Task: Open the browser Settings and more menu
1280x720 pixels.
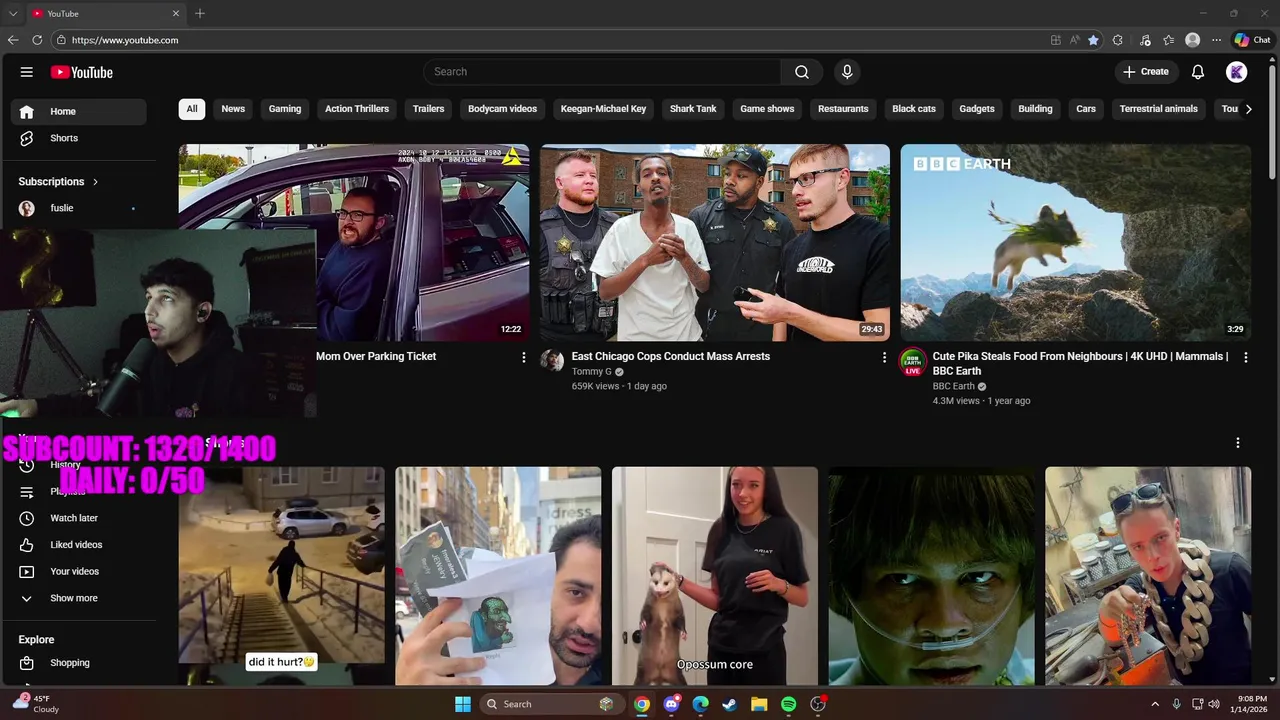Action: coord(1216,40)
